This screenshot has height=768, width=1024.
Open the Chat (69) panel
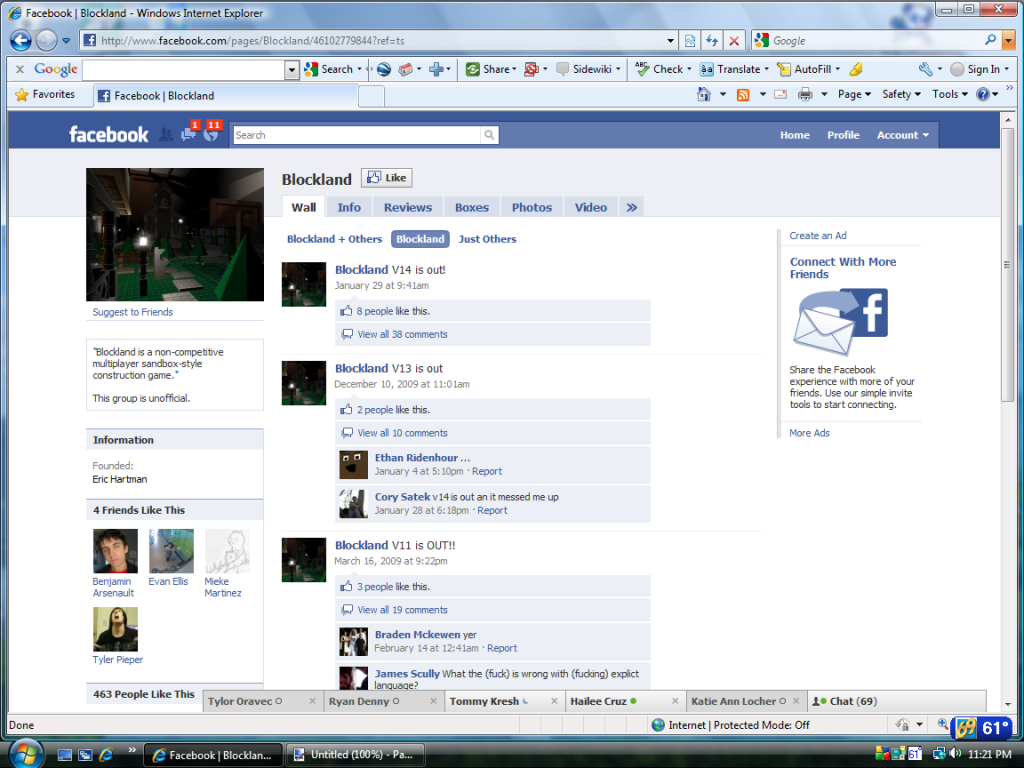click(896, 701)
